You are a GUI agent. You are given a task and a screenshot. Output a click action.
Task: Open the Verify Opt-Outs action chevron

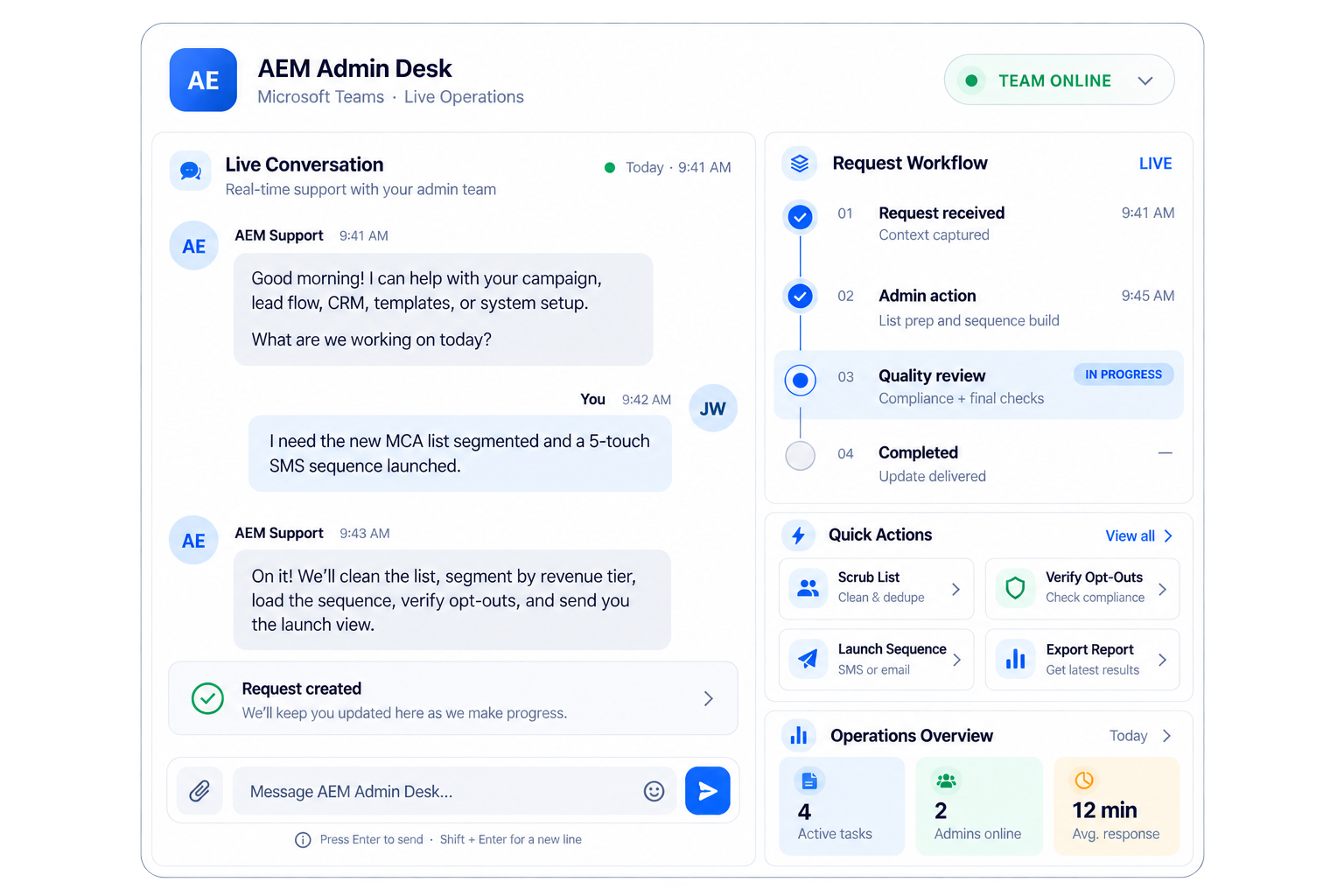tap(1162, 590)
